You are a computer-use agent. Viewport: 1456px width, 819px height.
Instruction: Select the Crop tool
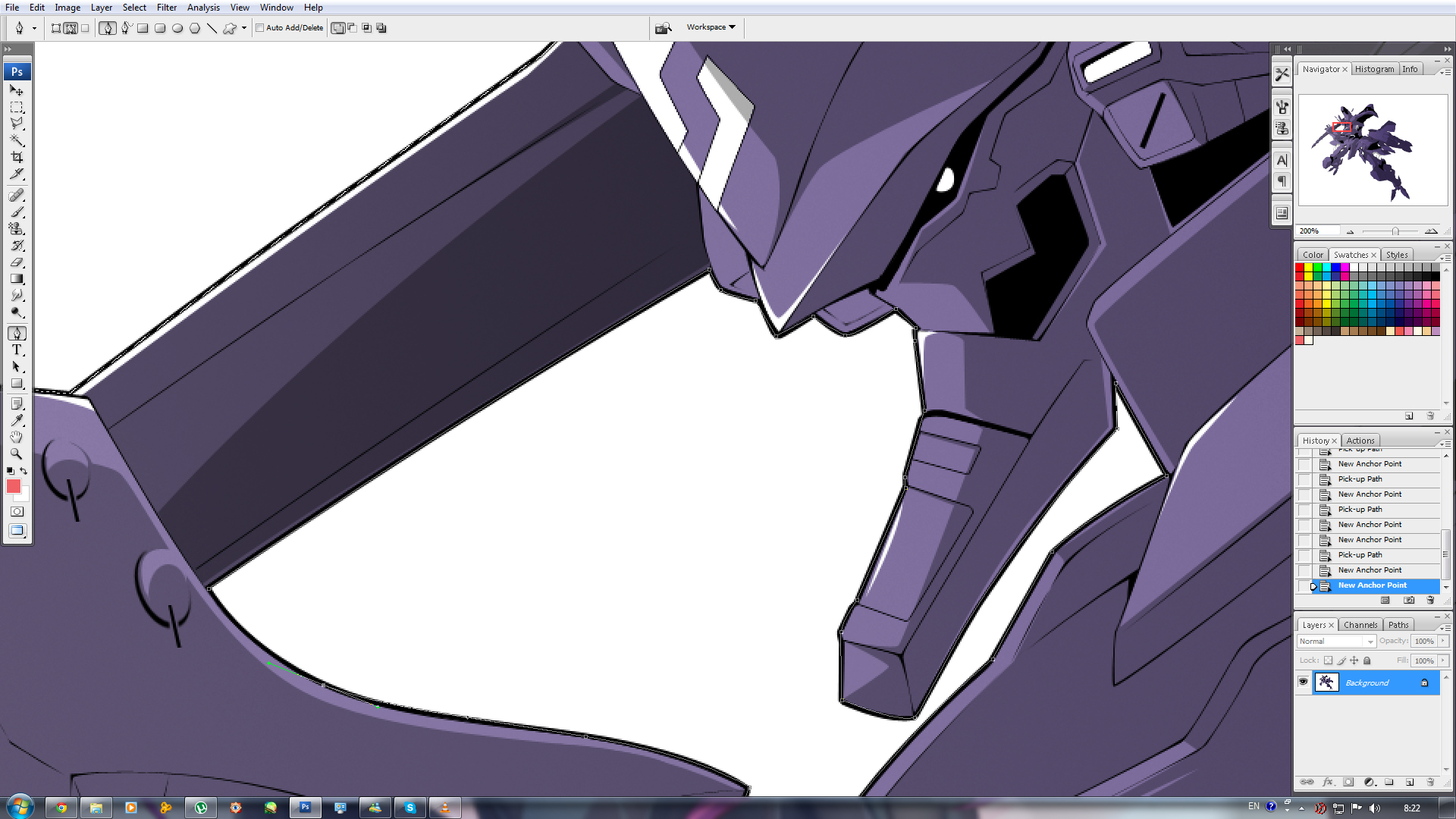point(17,157)
